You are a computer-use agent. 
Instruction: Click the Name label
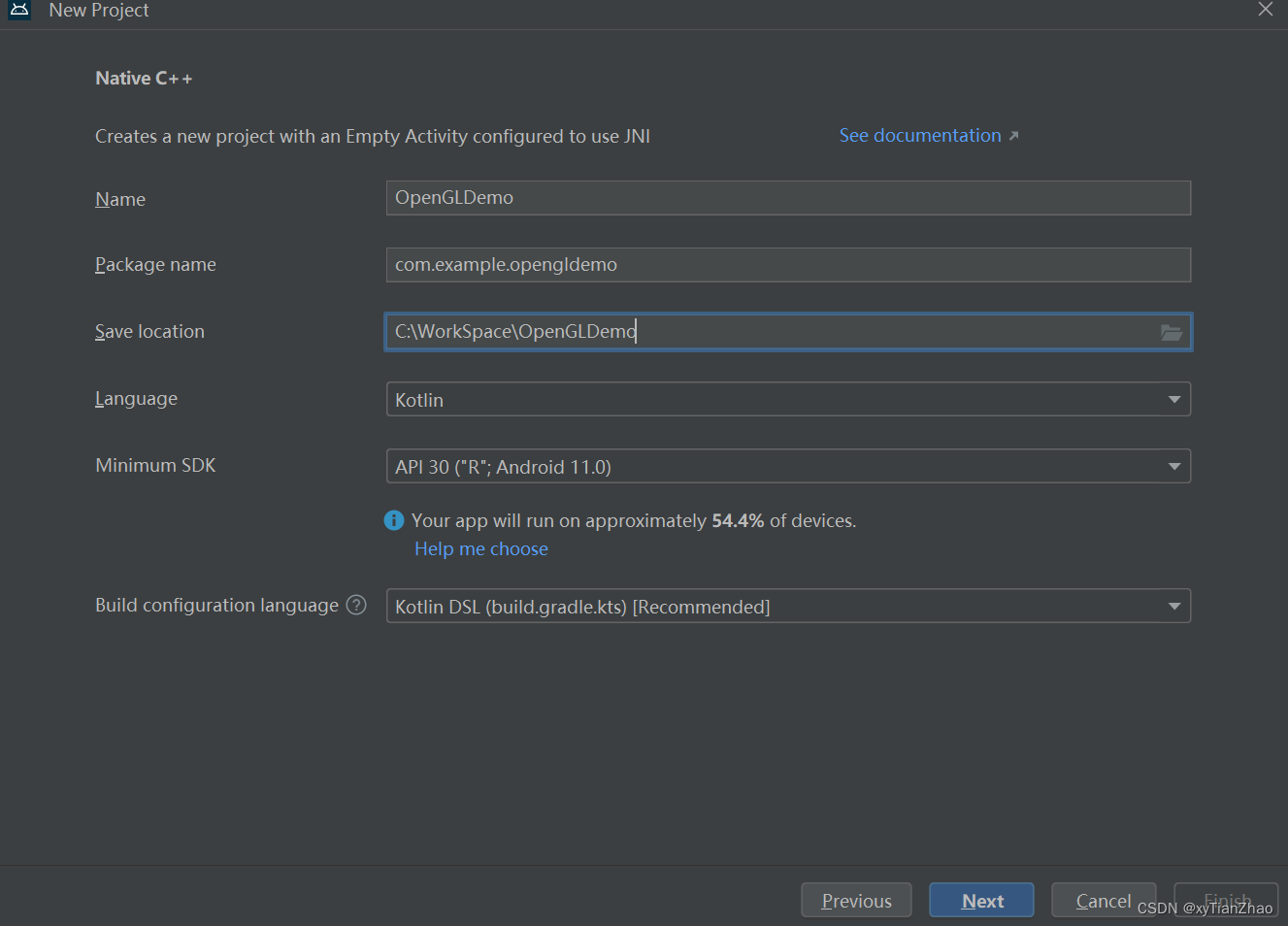(x=120, y=199)
